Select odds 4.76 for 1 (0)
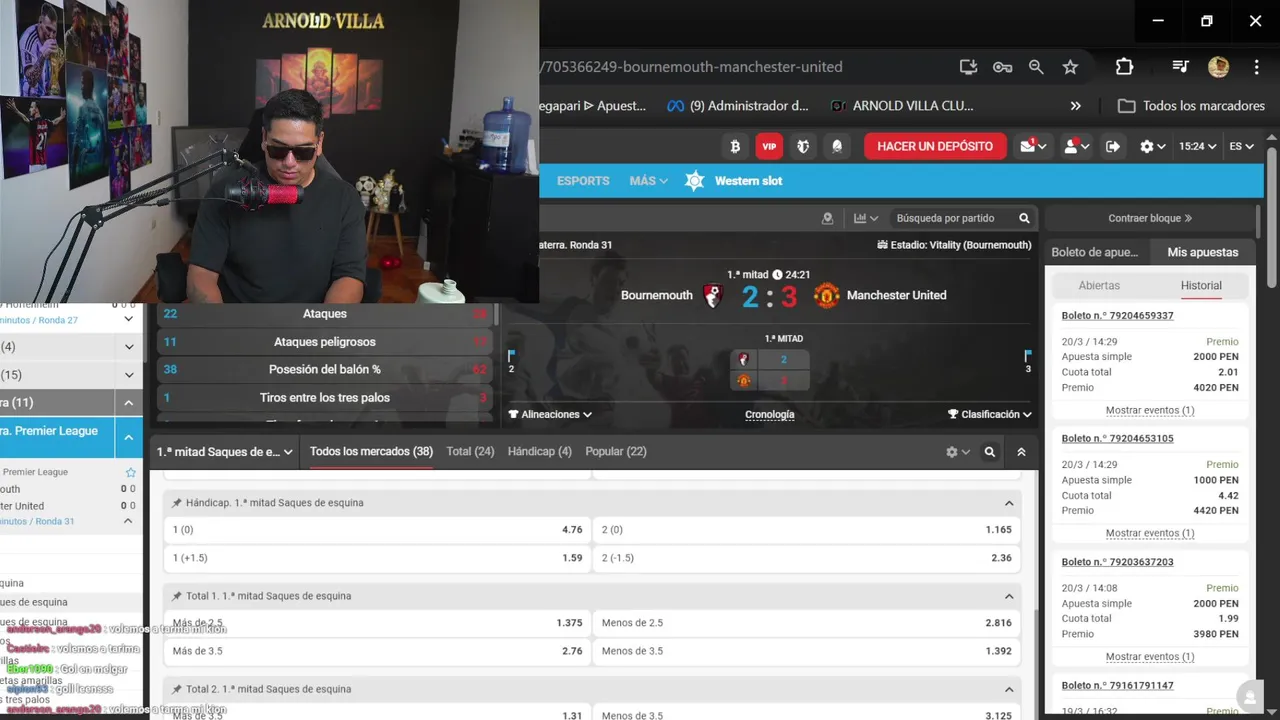 click(x=377, y=530)
